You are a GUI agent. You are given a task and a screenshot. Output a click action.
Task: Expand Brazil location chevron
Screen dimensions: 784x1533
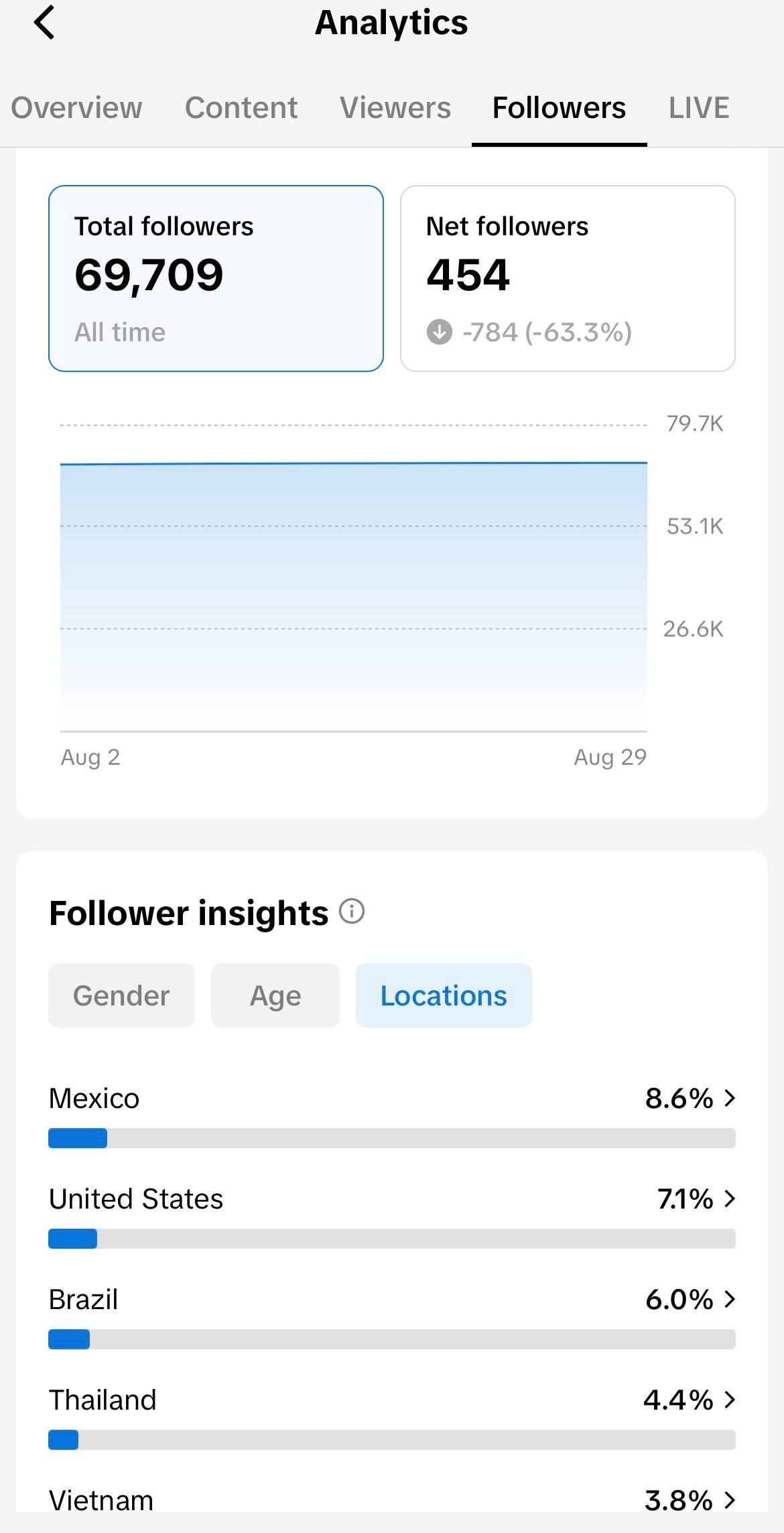pos(730,1299)
